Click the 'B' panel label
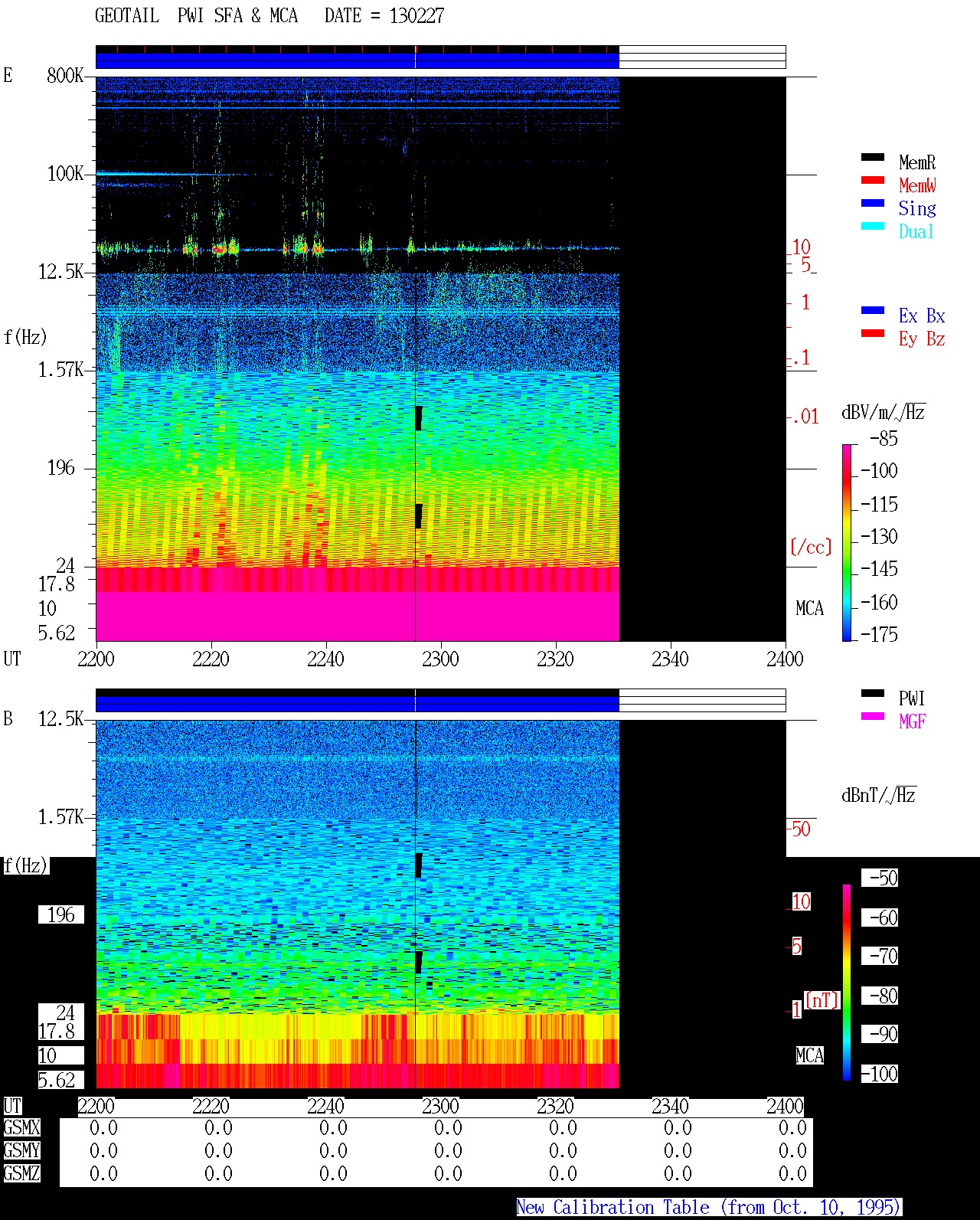 [x=8, y=719]
